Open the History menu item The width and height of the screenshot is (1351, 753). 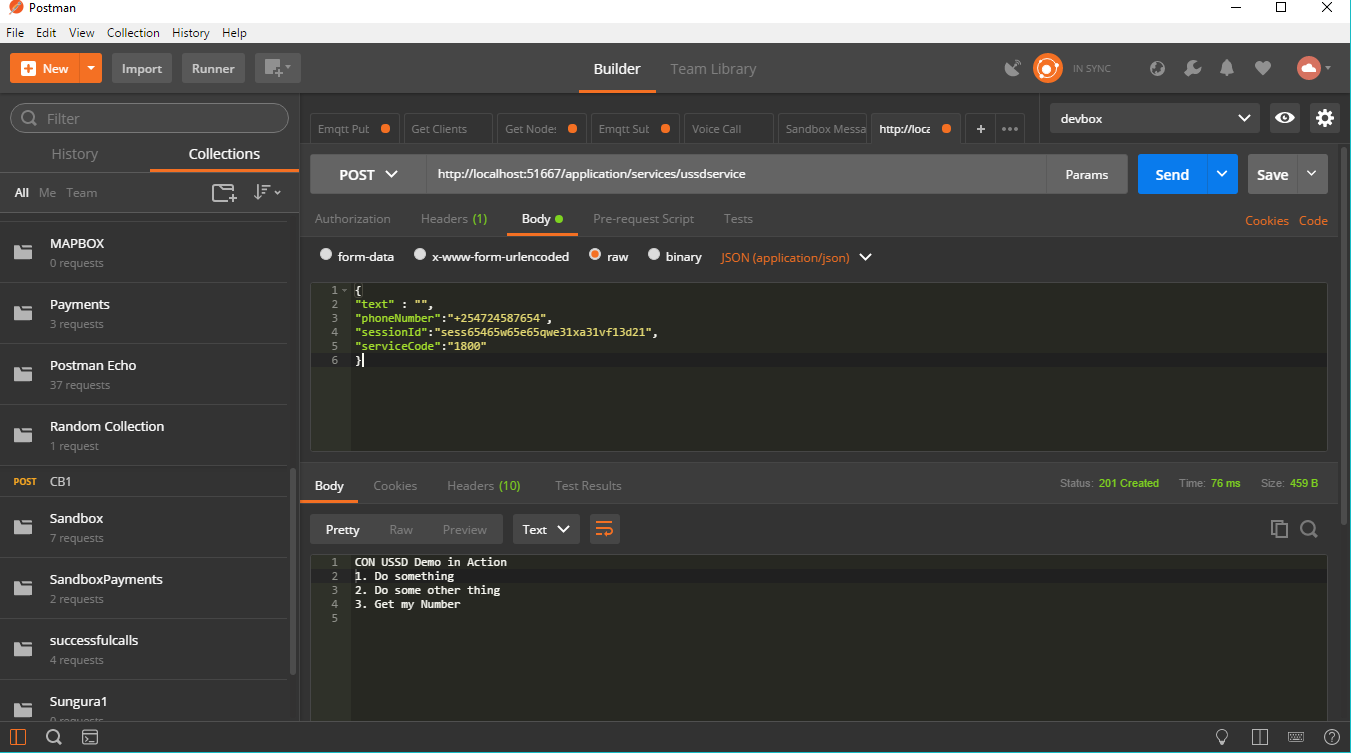click(x=190, y=33)
